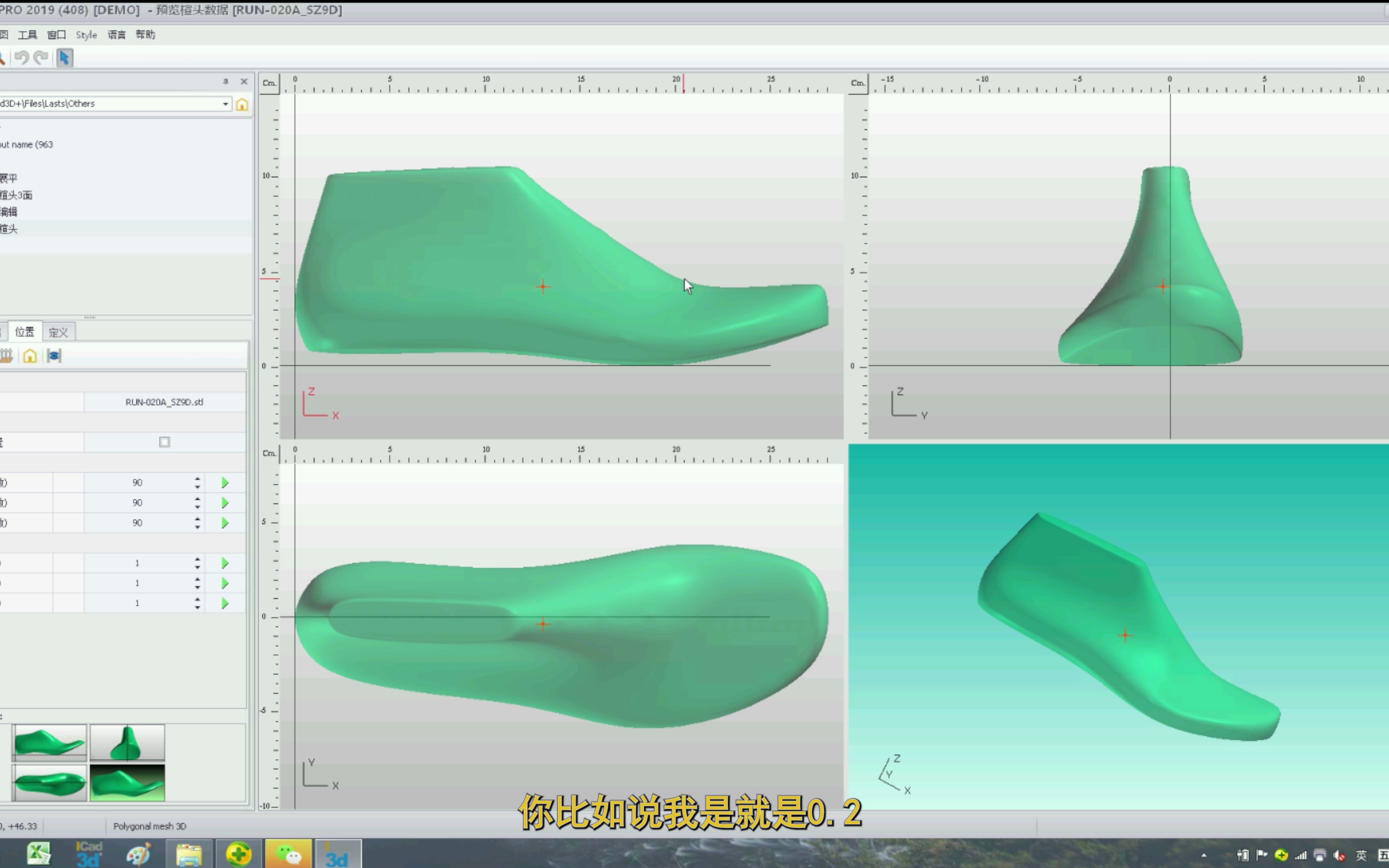Viewport: 1389px width, 868px height.
Task: Select the perspective view thumbnail
Action: point(127,782)
